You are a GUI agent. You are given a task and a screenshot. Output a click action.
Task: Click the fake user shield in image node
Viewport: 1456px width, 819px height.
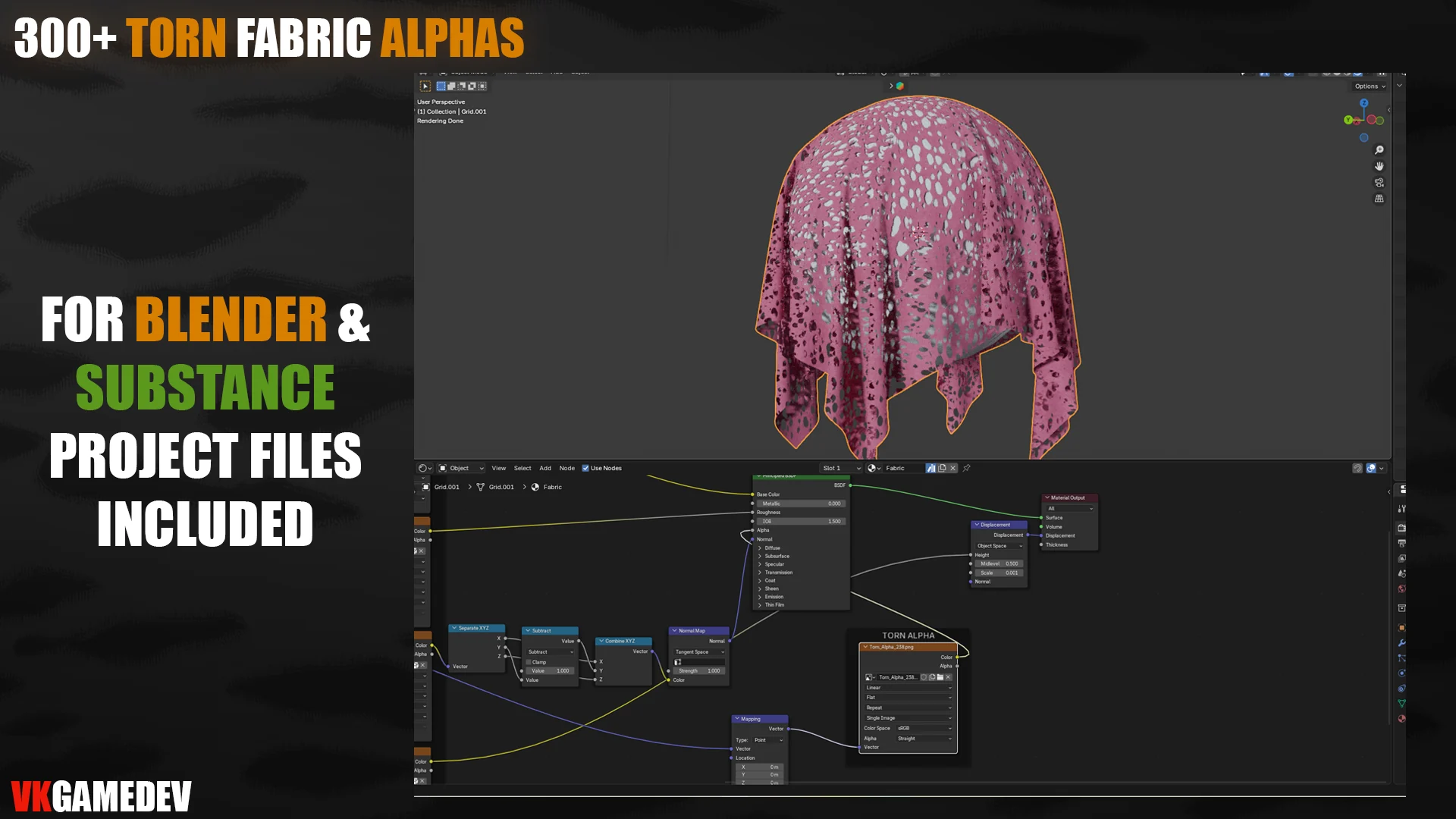point(924,677)
